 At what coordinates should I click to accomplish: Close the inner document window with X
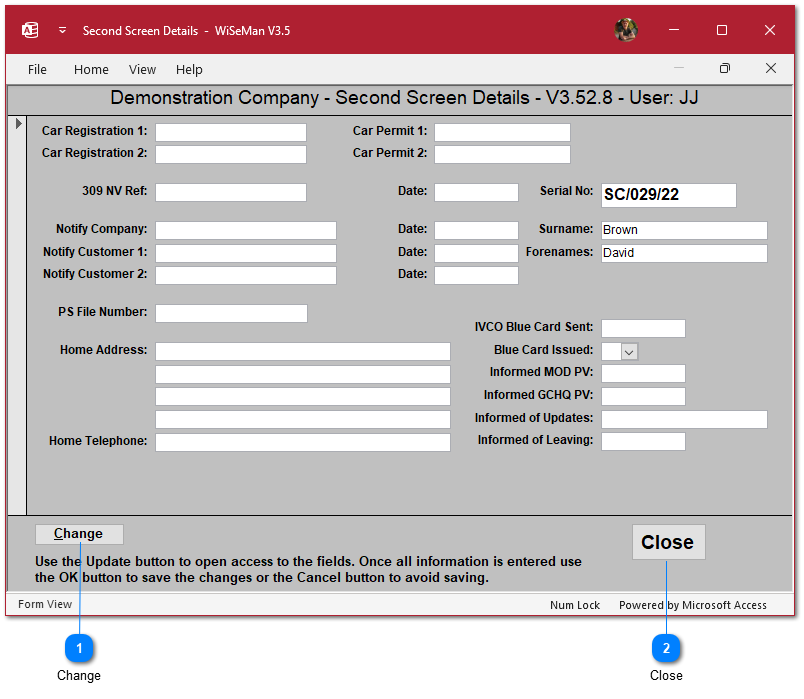771,69
